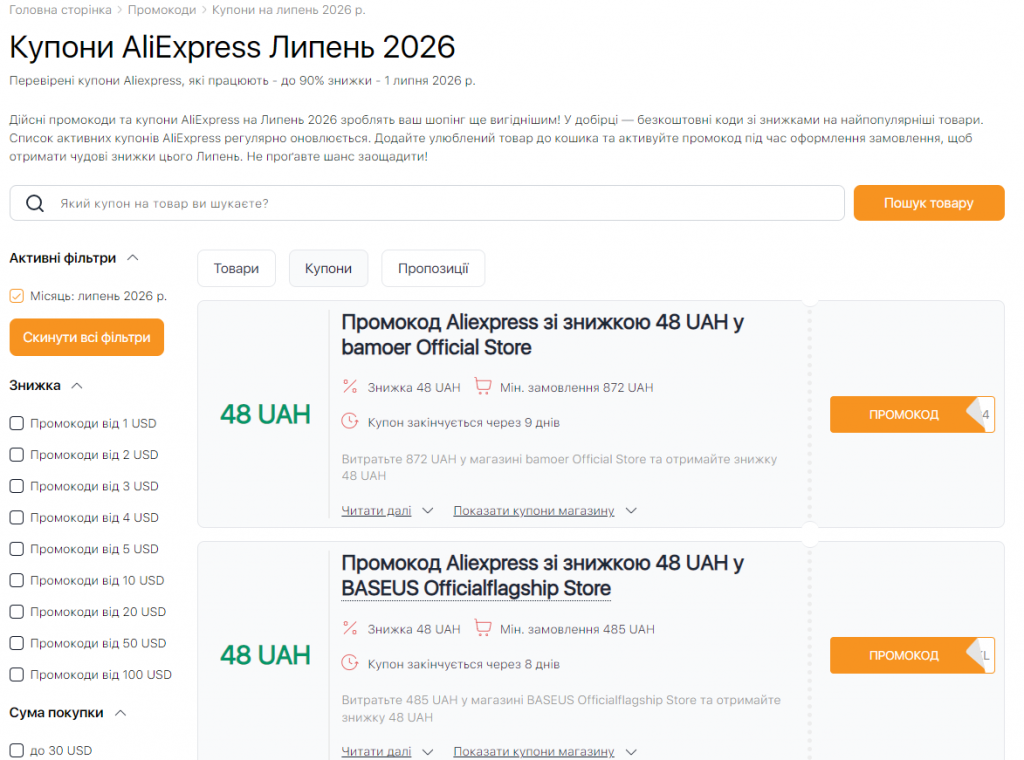Click 'Купон закінчується через 9 днів'

[x=464, y=422]
